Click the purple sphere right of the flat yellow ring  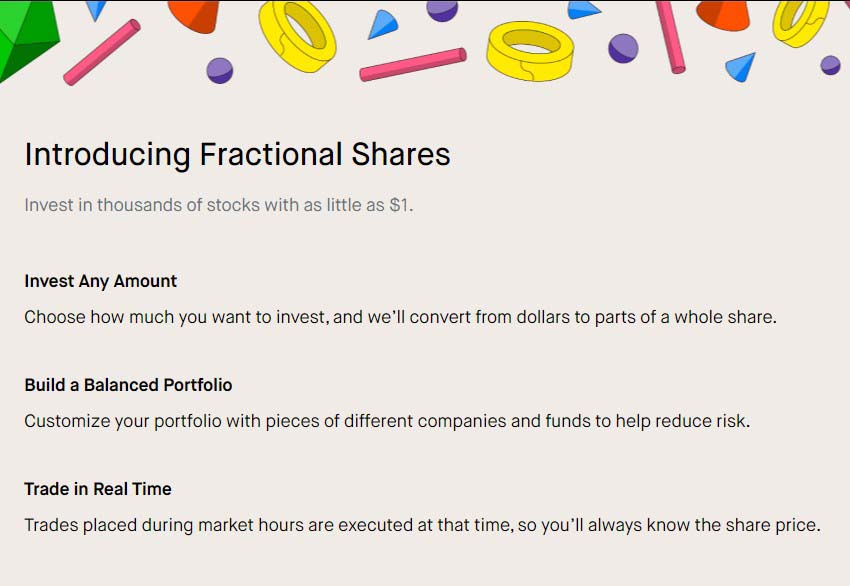tap(623, 48)
